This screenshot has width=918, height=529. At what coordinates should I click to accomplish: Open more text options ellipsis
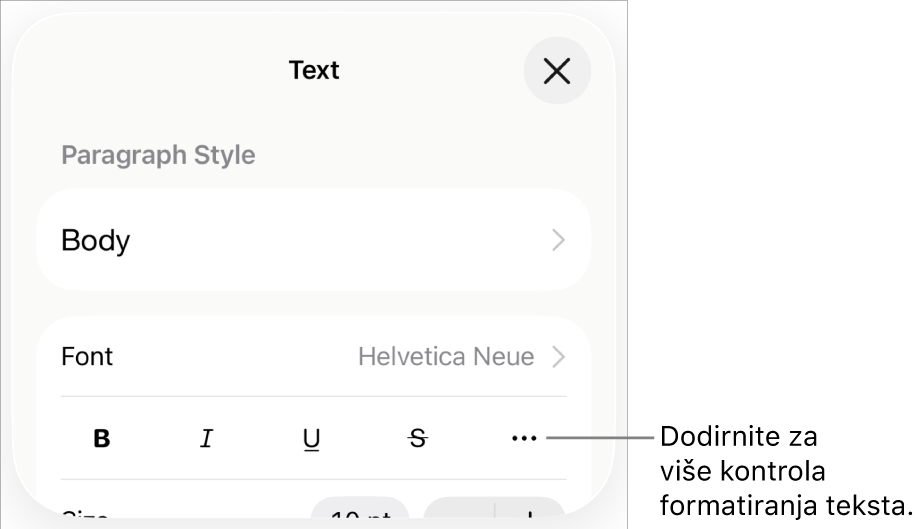524,438
